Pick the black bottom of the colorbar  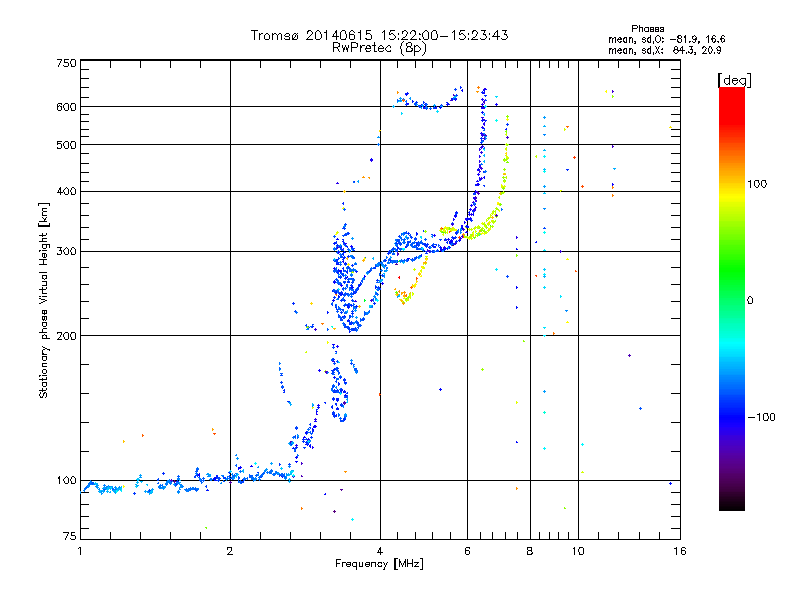(x=732, y=503)
